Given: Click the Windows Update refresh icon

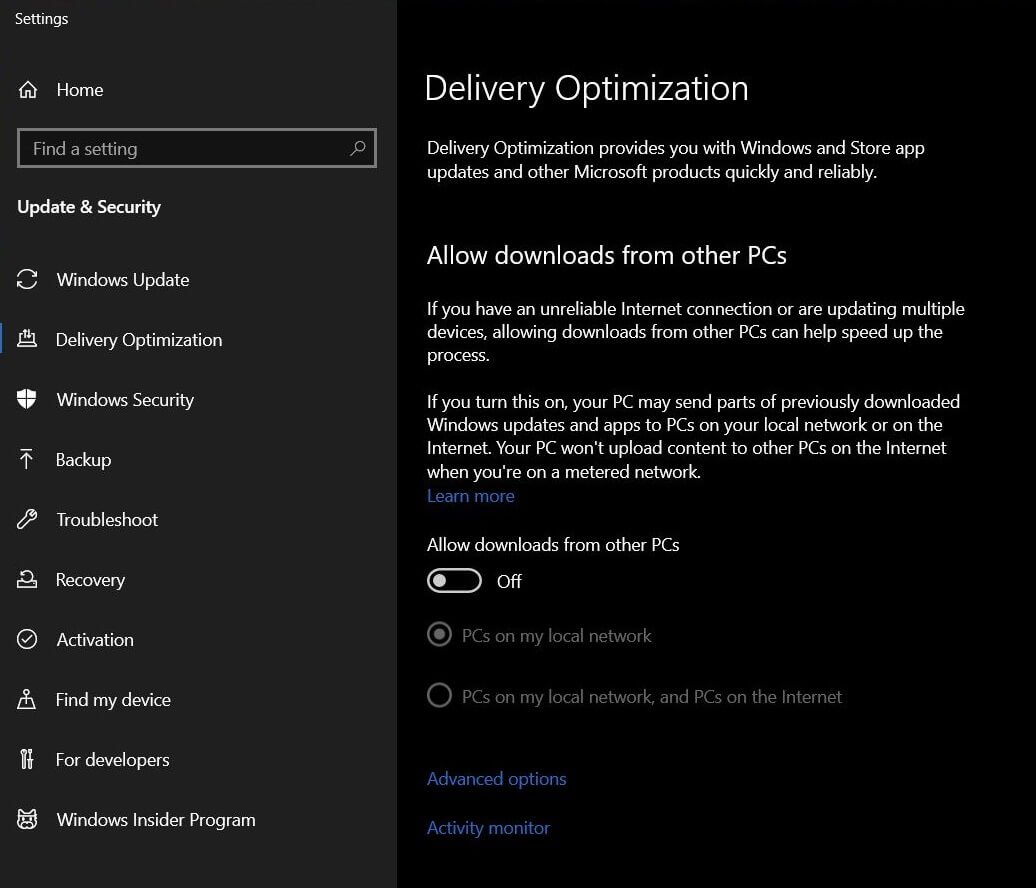Looking at the screenshot, I should click(27, 279).
